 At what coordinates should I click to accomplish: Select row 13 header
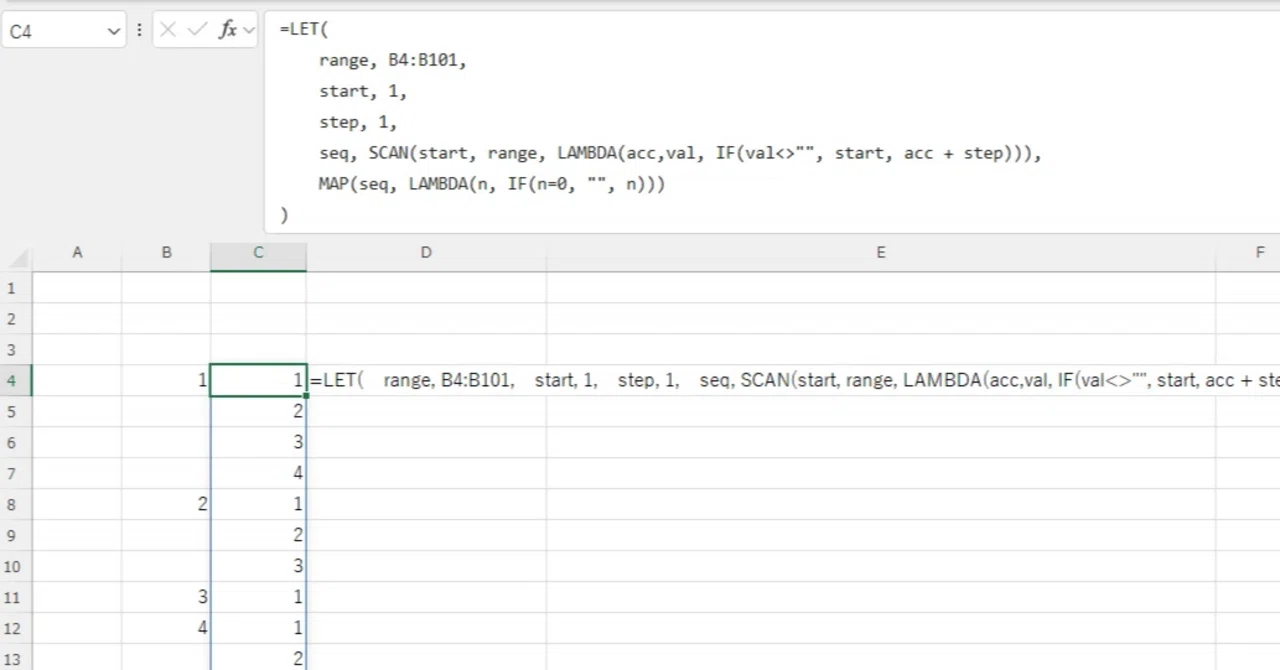16,659
